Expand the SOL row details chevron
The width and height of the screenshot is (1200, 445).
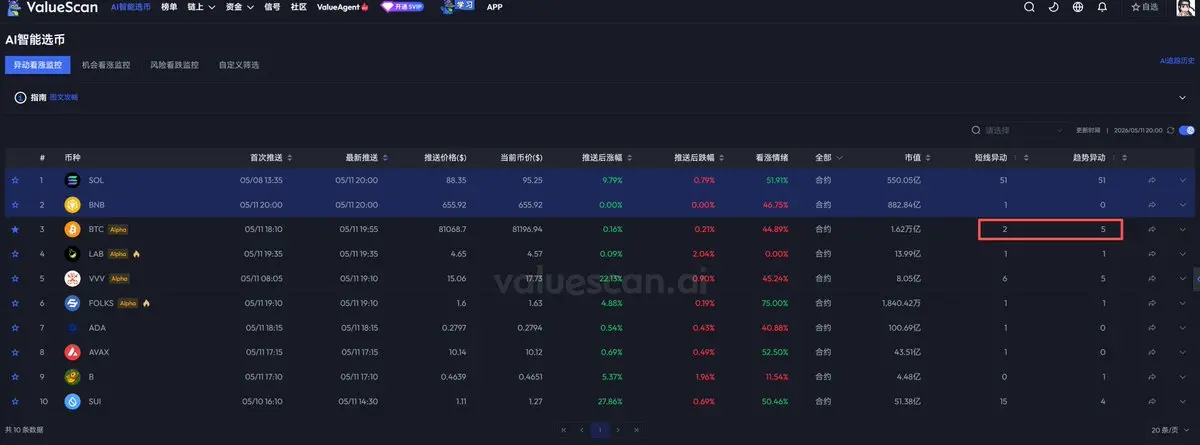coord(1182,180)
